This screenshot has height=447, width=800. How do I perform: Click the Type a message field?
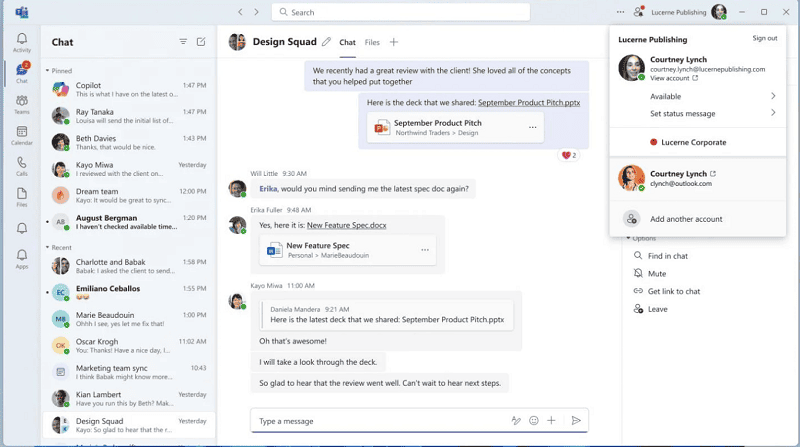click(x=383, y=421)
